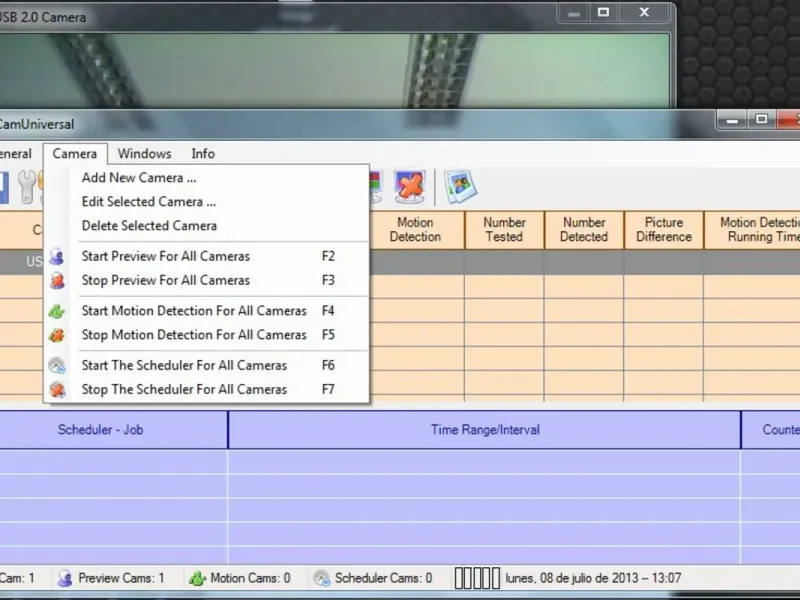Click the status bar progress indicator blocks

pos(477,578)
